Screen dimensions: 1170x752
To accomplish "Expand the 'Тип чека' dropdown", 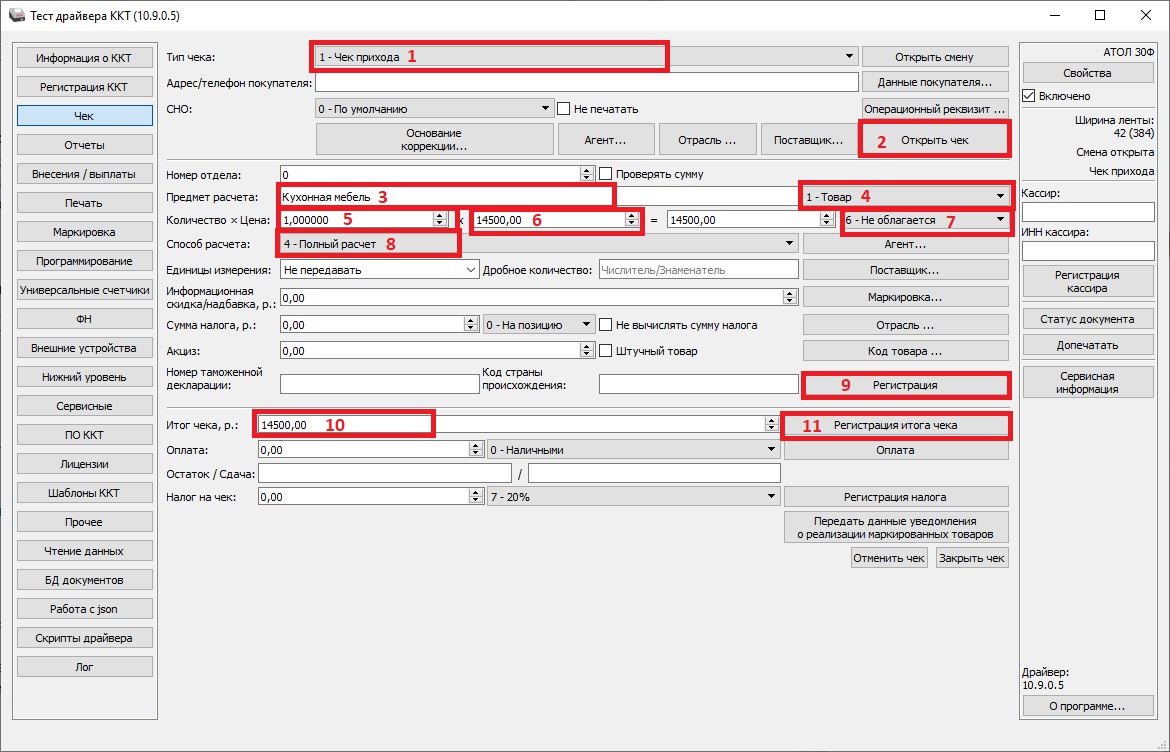I will point(849,57).
